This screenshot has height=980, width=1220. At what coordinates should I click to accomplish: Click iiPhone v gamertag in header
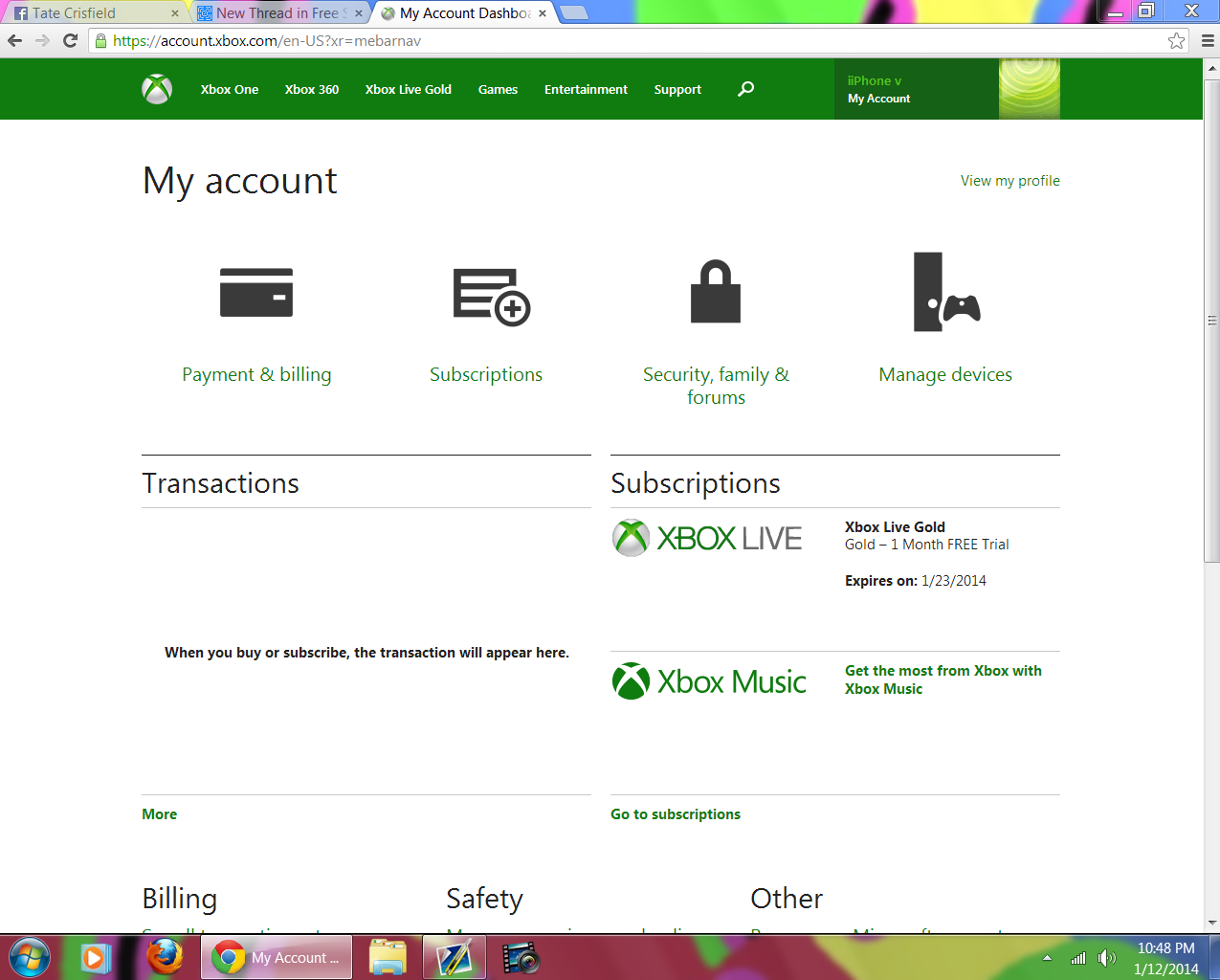875,80
